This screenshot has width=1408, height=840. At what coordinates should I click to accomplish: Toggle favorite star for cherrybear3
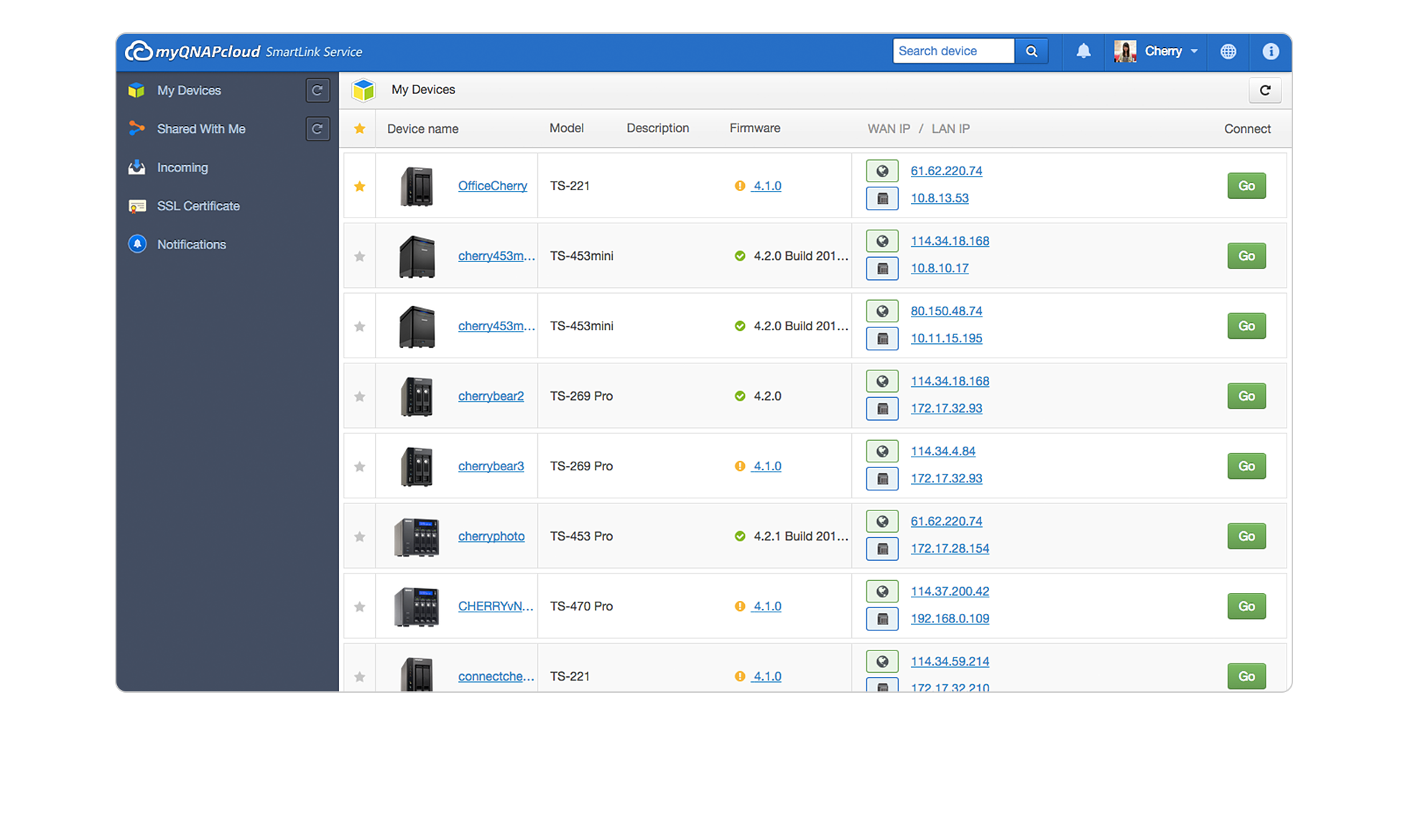tap(360, 467)
